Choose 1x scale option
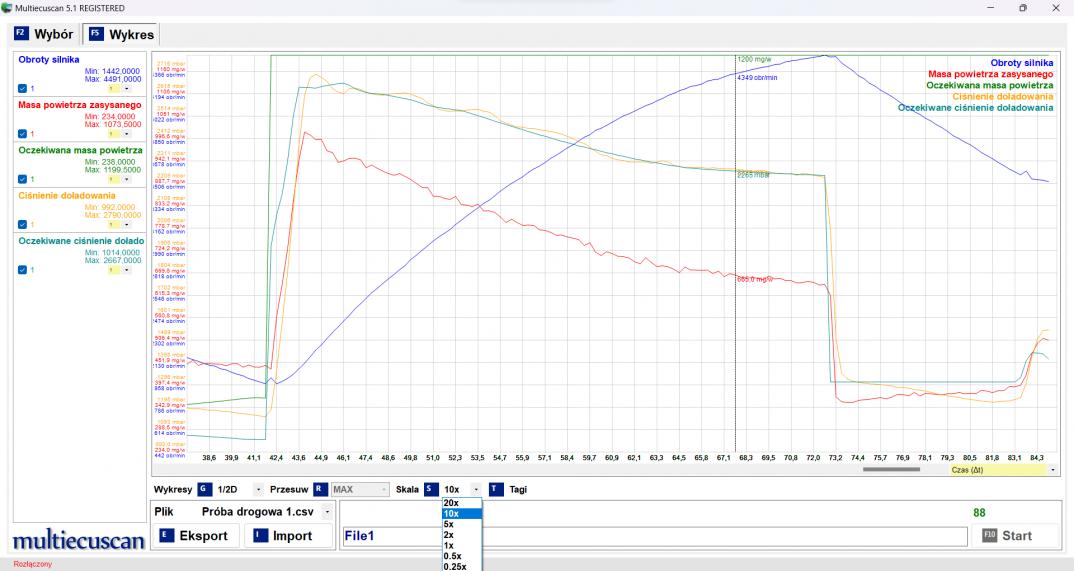The height and width of the screenshot is (571, 1074). coord(462,546)
